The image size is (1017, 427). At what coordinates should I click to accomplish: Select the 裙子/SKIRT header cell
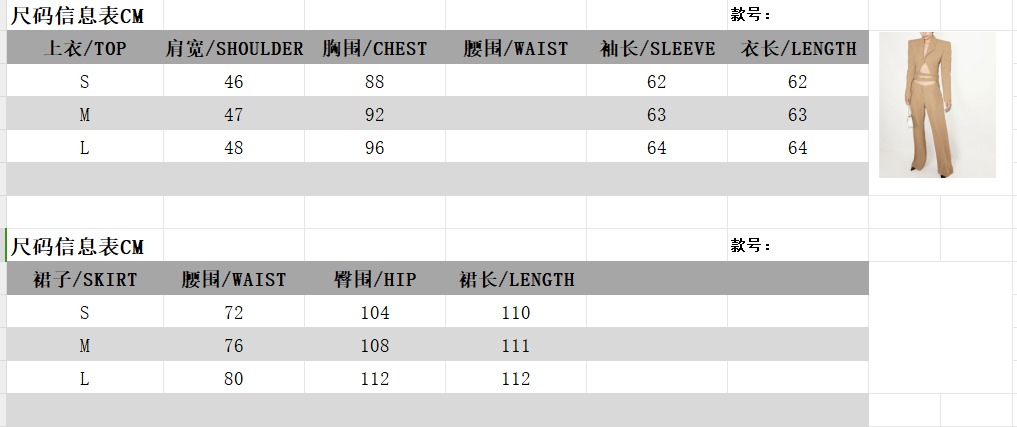[85, 280]
